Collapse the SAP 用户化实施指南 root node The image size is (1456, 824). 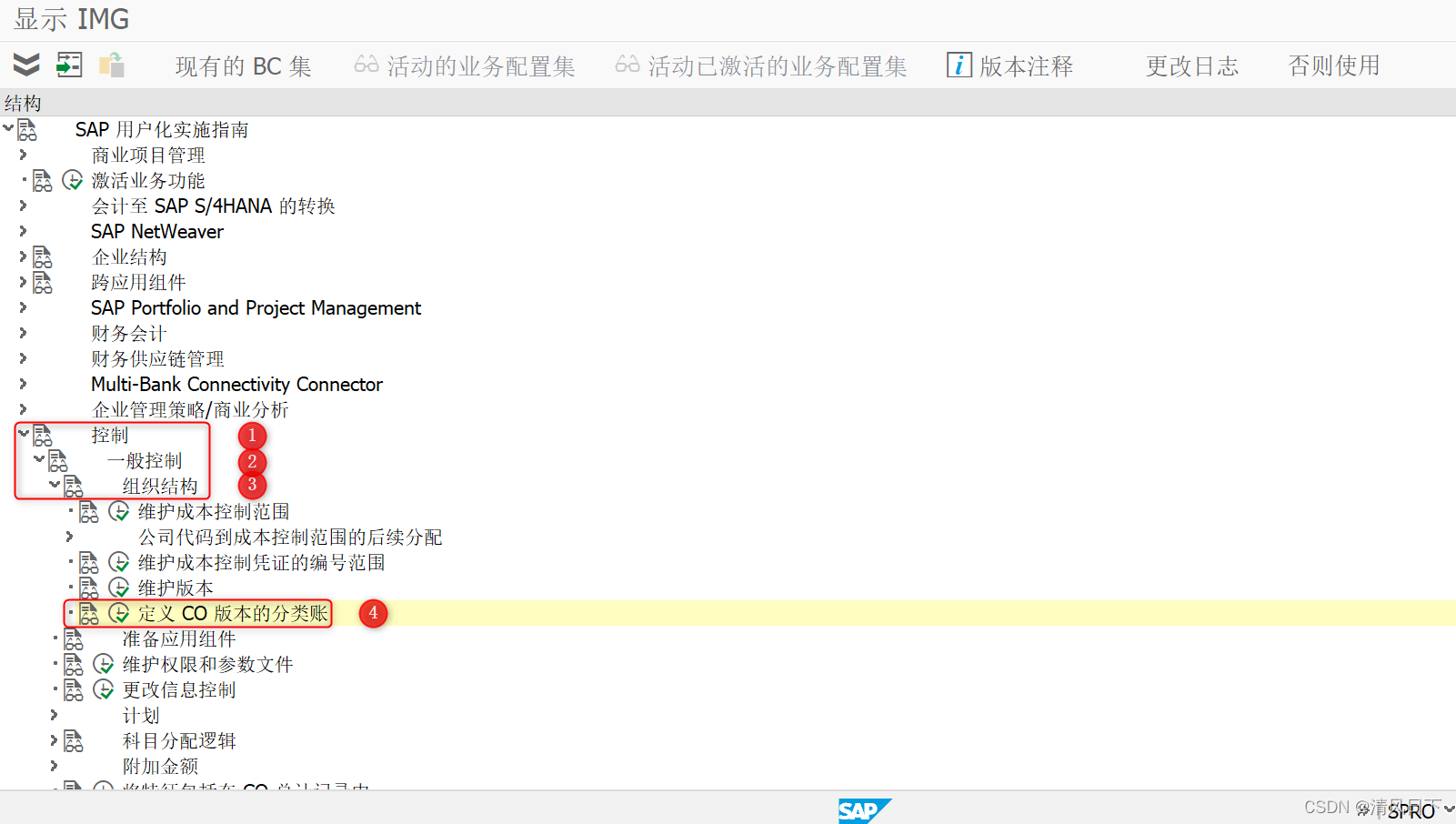click(x=8, y=128)
